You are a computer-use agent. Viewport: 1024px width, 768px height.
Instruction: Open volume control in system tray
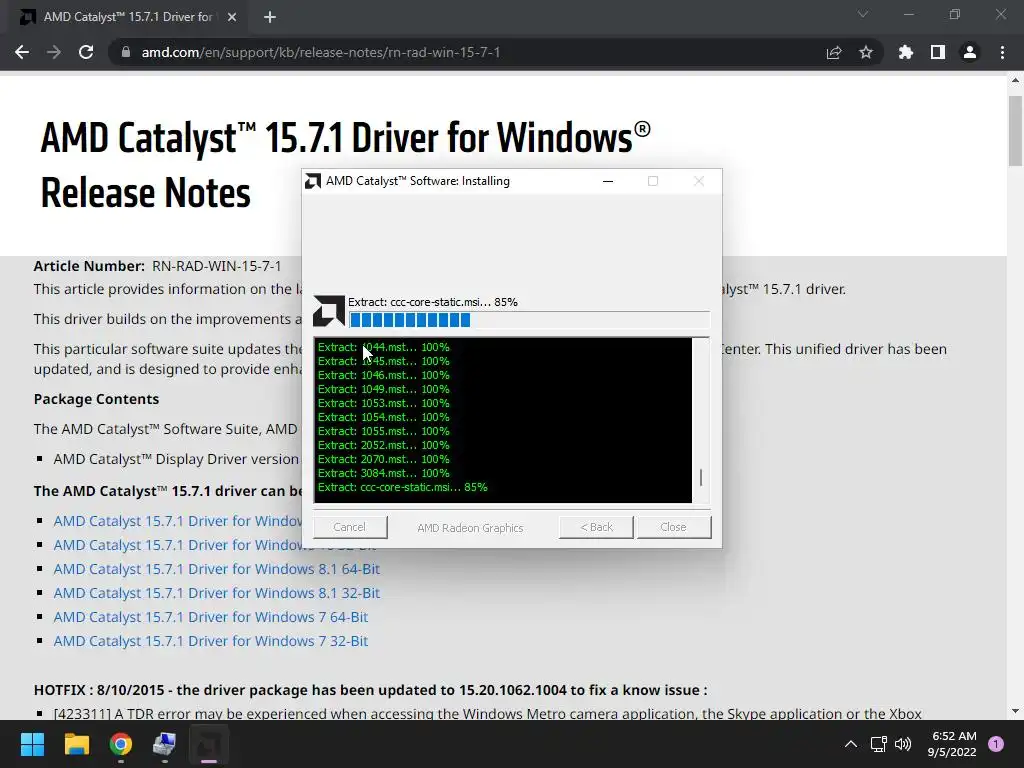click(x=903, y=744)
